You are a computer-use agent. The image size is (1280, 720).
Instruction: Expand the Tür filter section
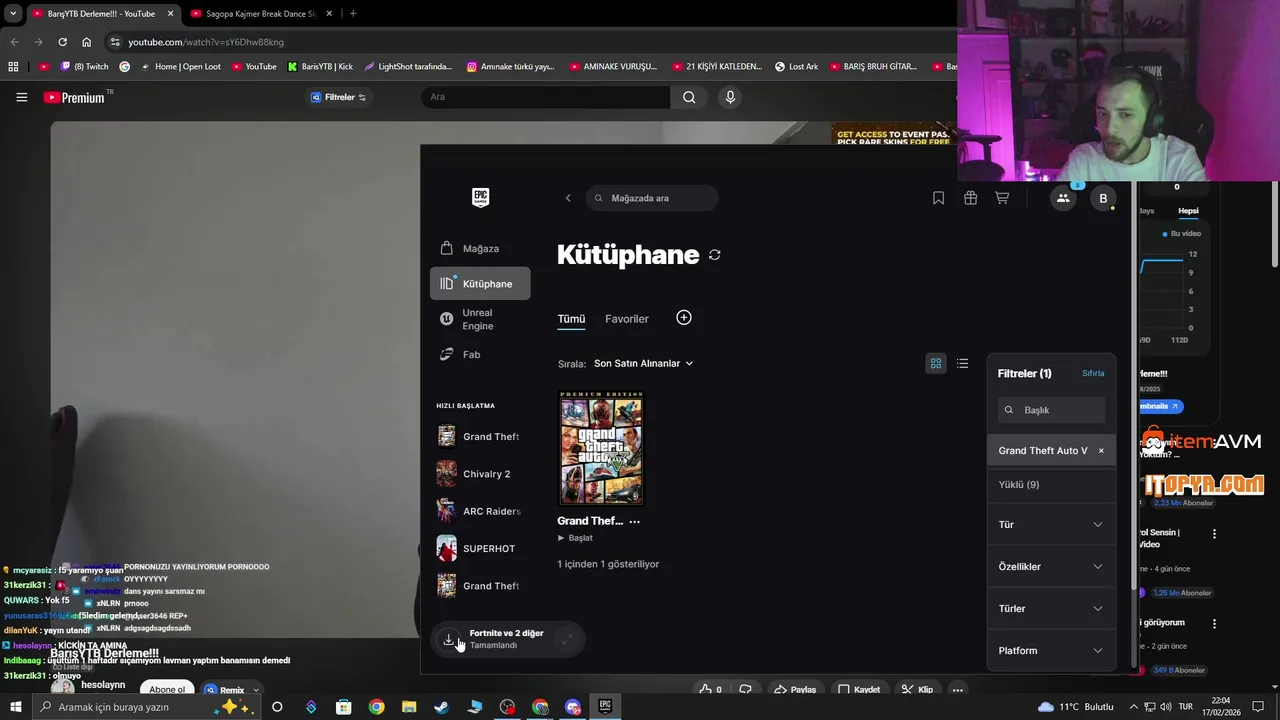pyautogui.click(x=1051, y=525)
